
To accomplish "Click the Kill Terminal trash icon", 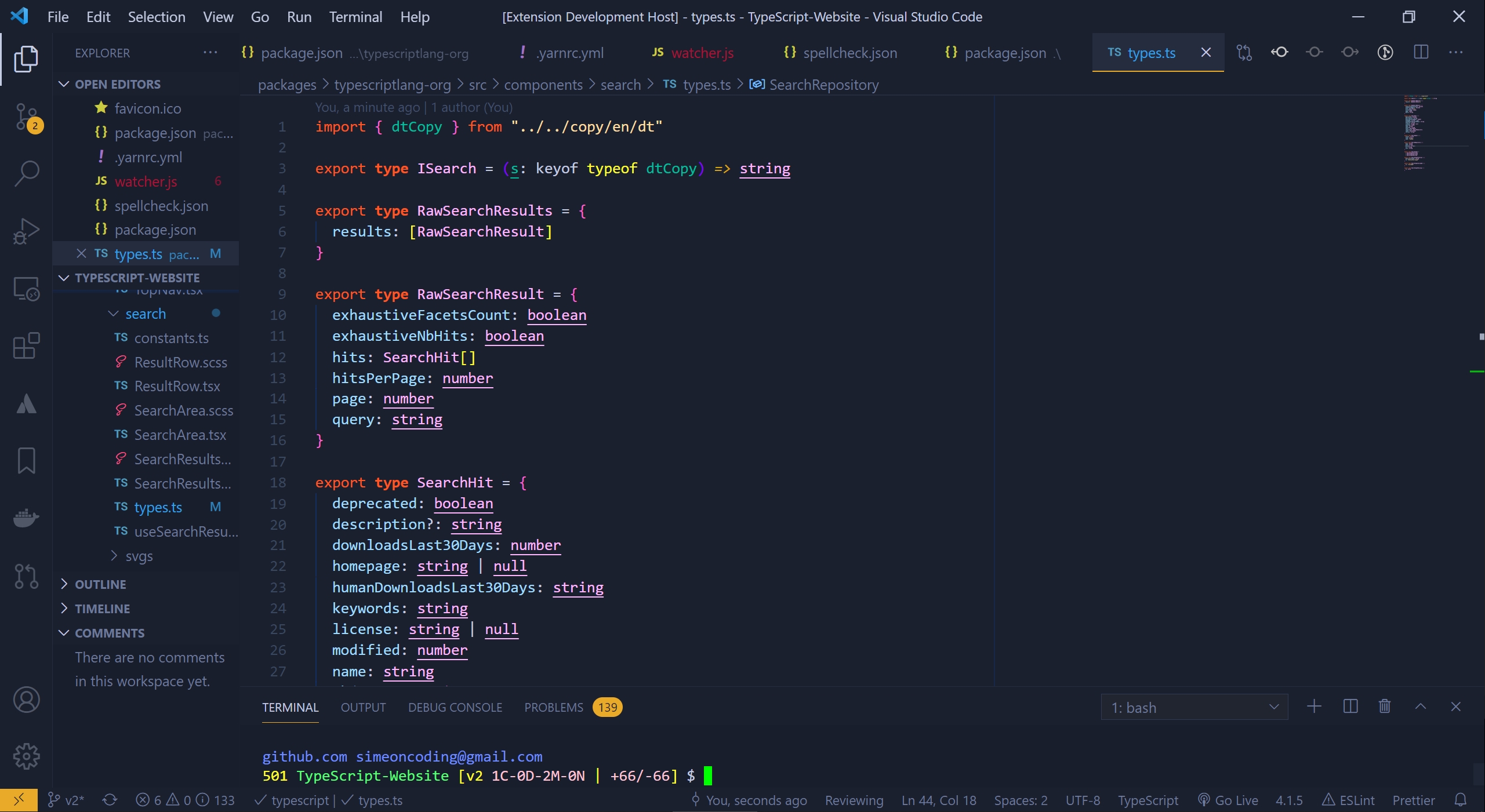I will (x=1385, y=707).
